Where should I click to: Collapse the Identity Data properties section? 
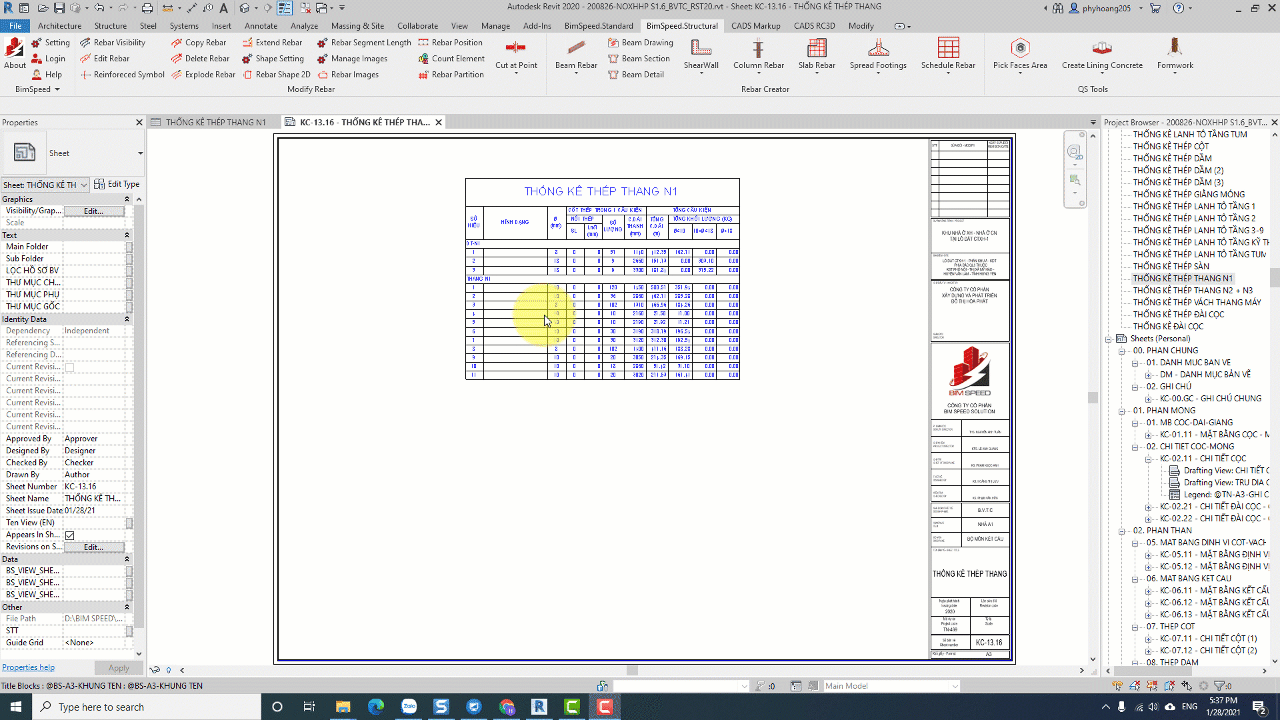click(127, 319)
